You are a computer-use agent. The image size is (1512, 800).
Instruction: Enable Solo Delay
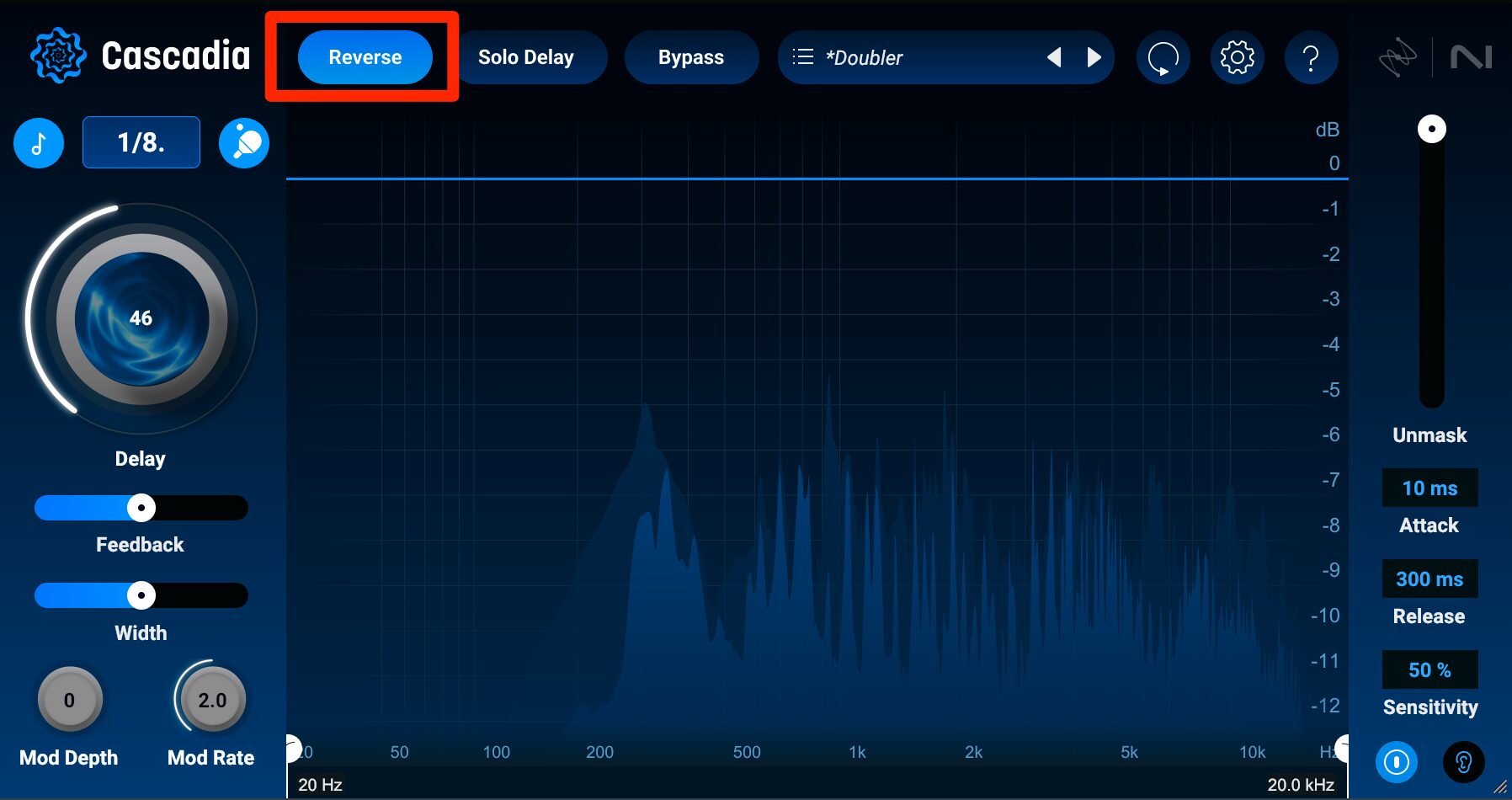[526, 57]
